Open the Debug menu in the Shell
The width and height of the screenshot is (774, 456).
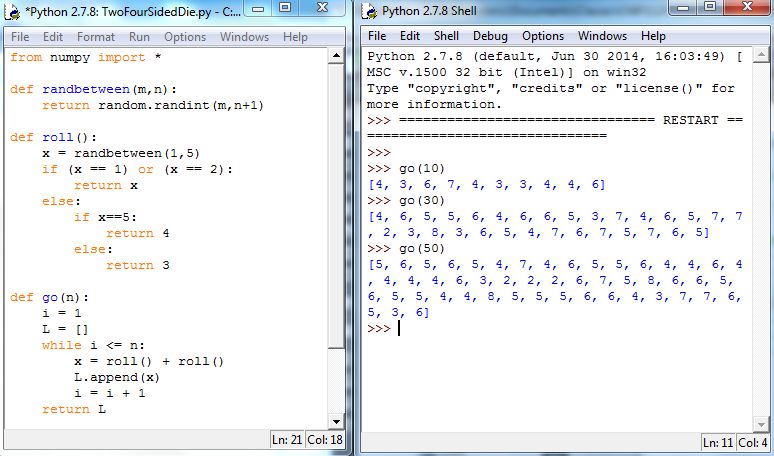pyautogui.click(x=489, y=36)
